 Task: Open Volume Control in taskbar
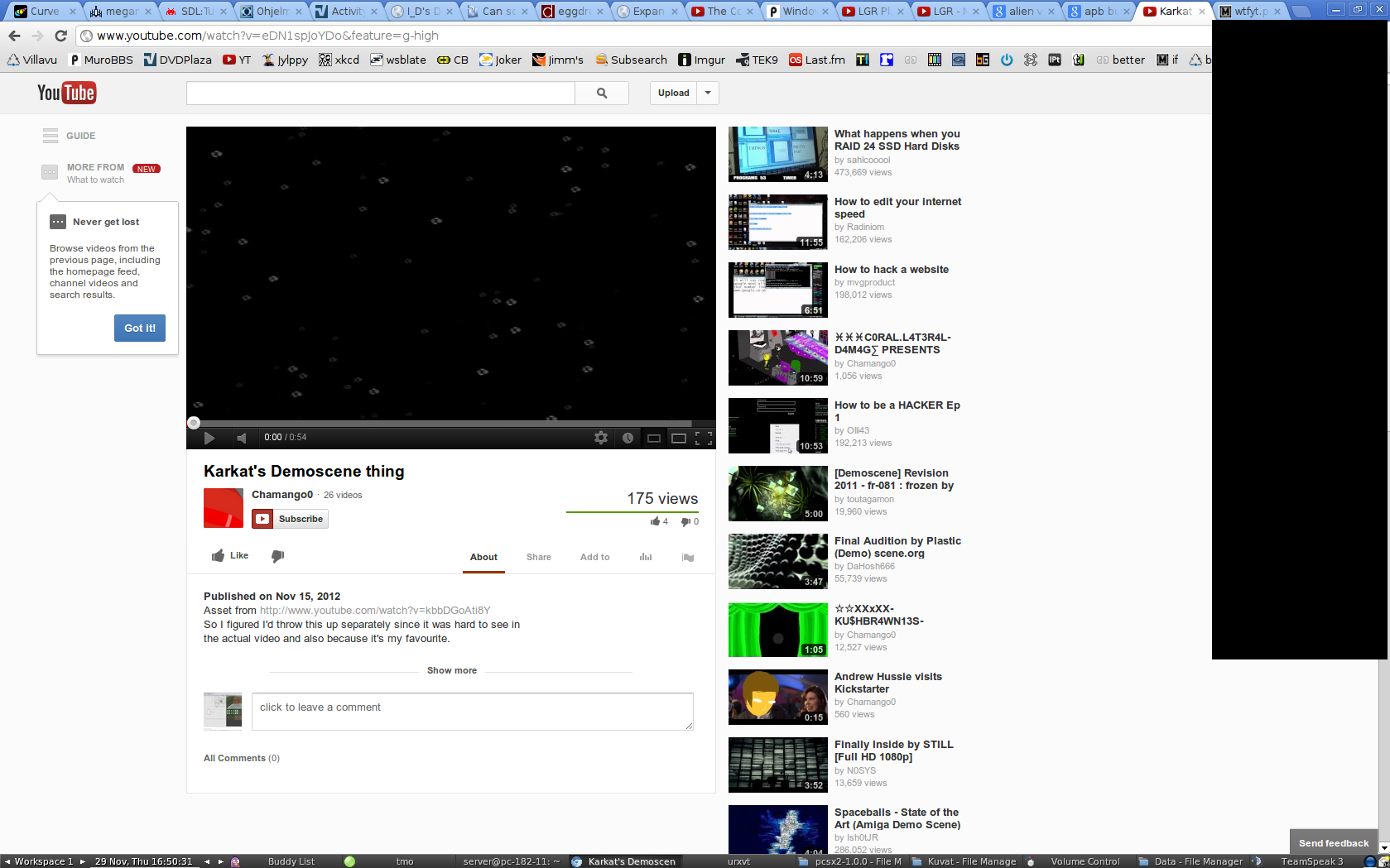tap(1085, 861)
